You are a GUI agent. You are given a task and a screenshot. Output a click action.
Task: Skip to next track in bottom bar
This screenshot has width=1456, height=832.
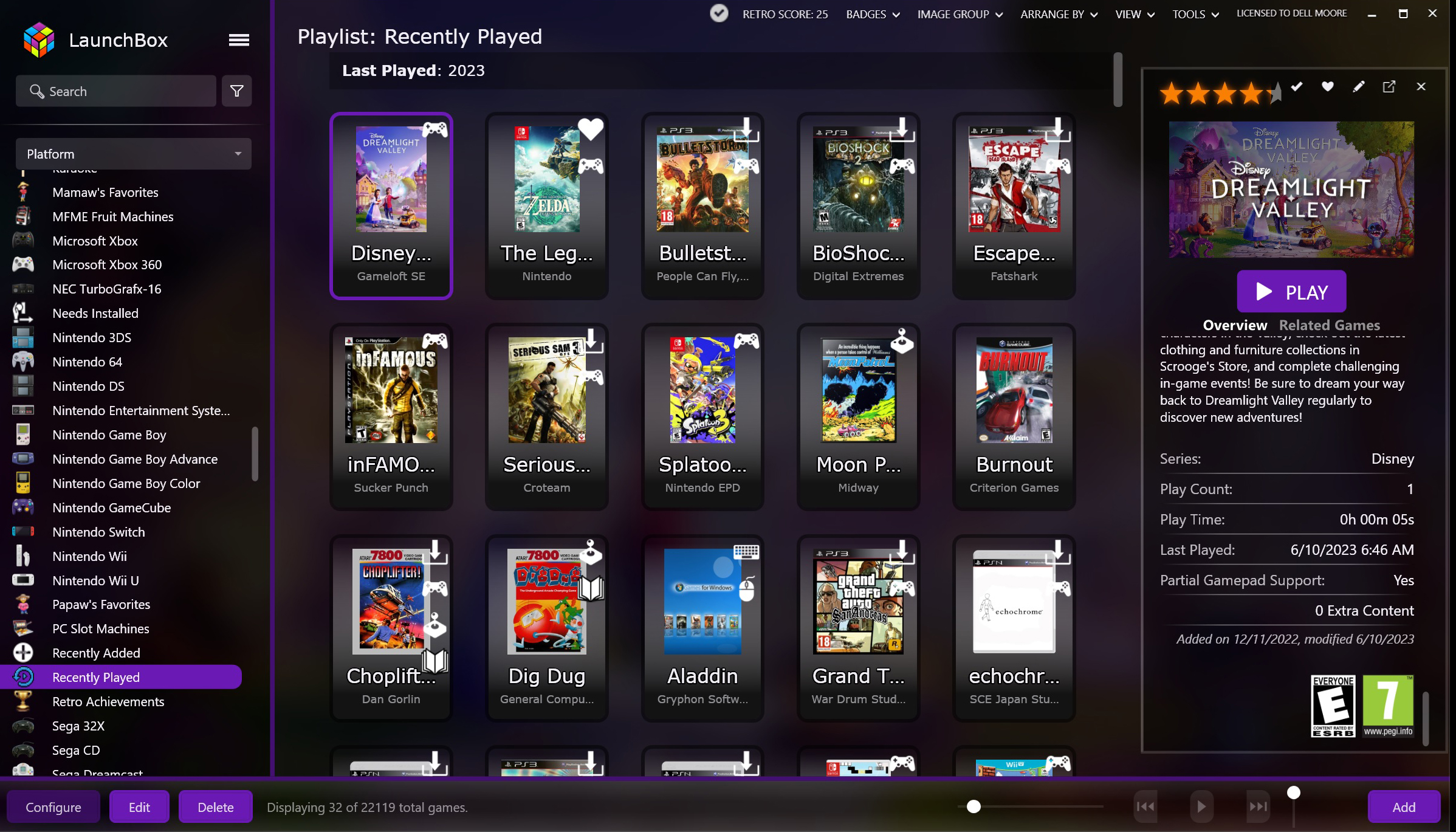click(x=1258, y=806)
